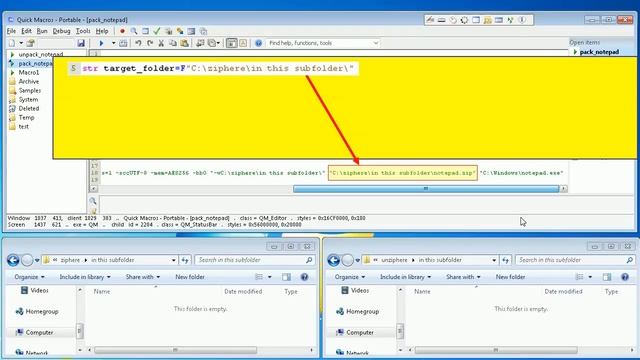
Task: Click the green branching icon in the floating toolbar
Action: pyautogui.click(x=510, y=20)
